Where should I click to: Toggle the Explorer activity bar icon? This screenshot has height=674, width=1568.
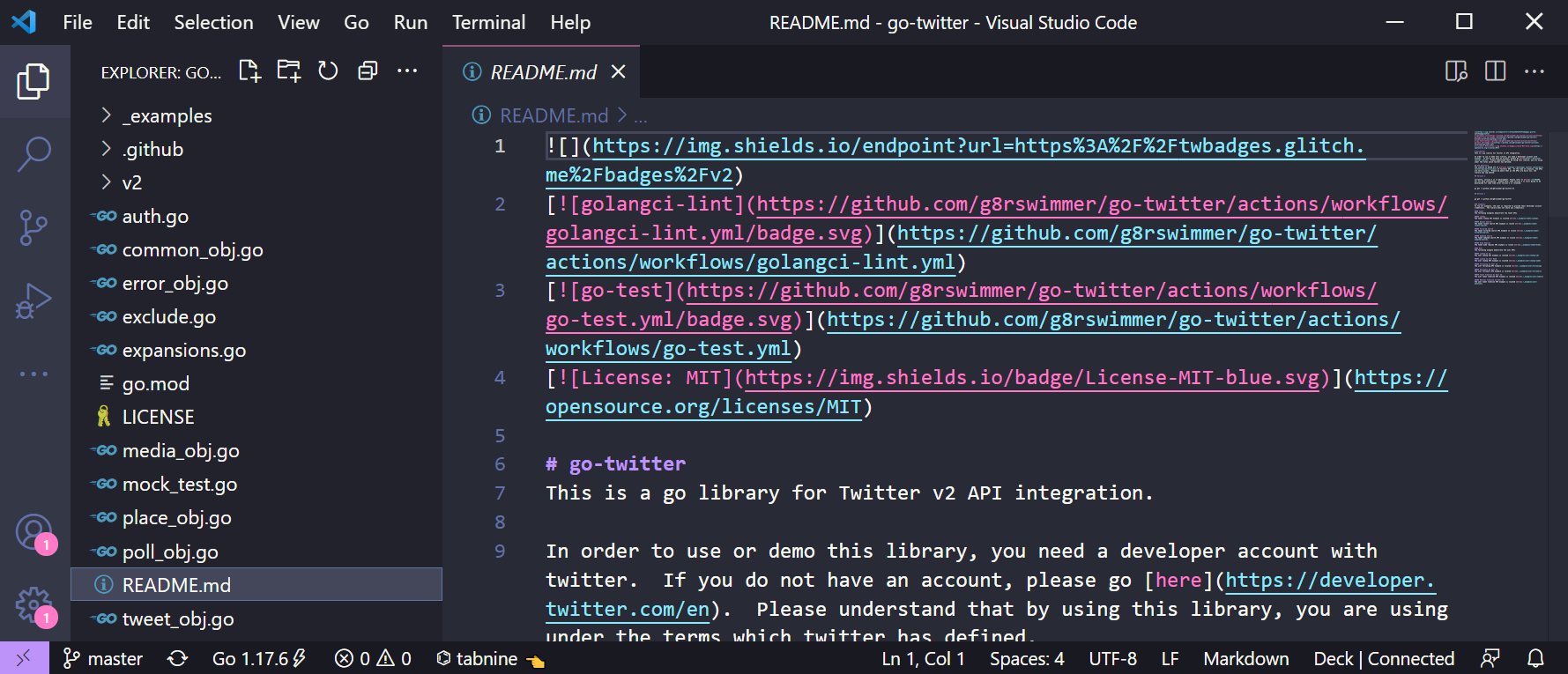pyautogui.click(x=34, y=82)
